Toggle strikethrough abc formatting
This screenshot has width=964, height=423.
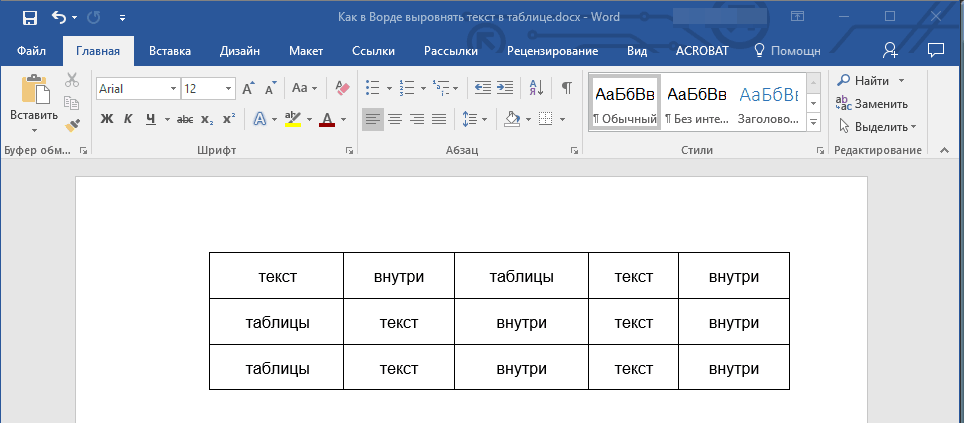pyautogui.click(x=185, y=119)
